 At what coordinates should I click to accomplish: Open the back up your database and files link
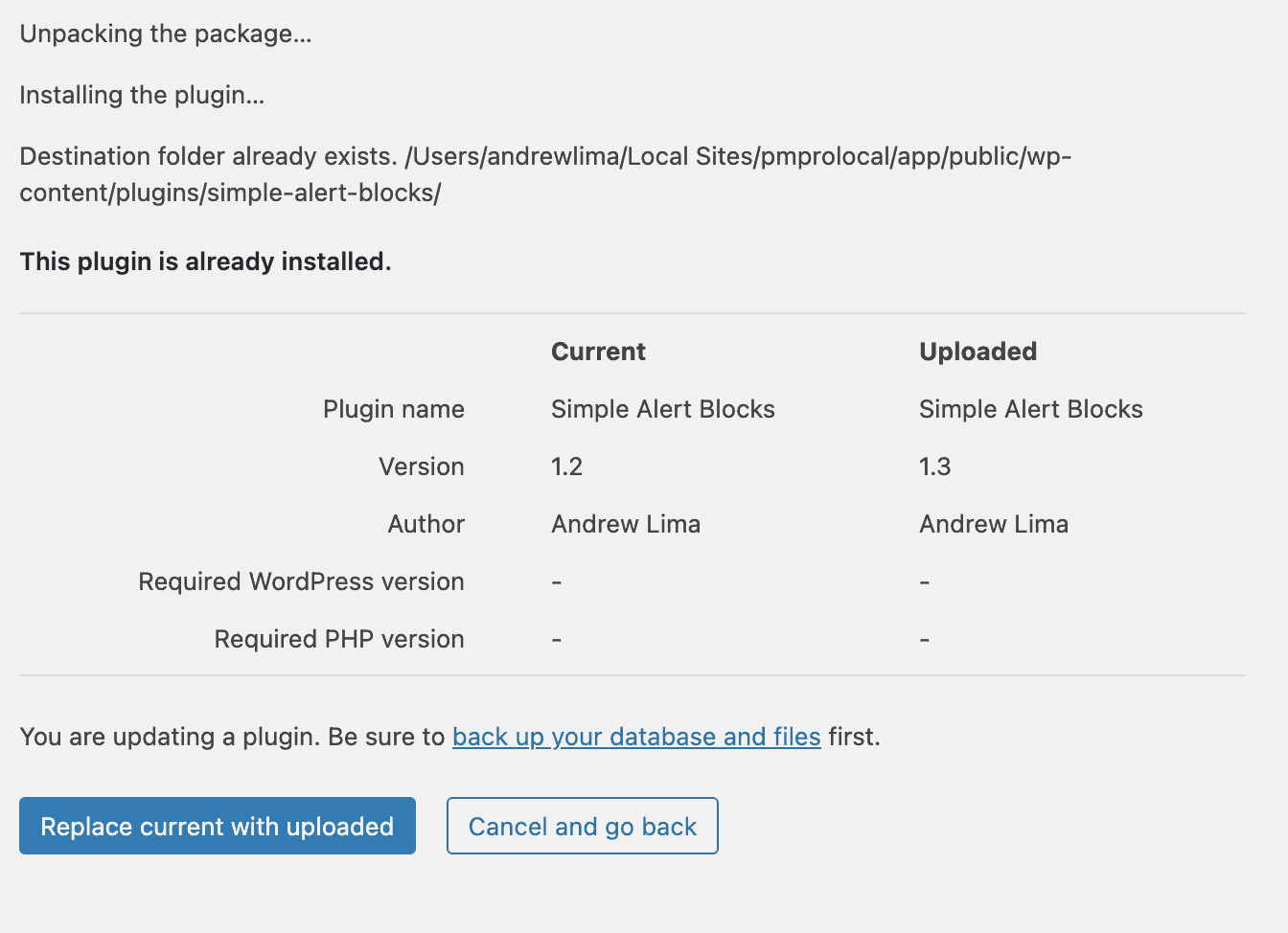[635, 737]
